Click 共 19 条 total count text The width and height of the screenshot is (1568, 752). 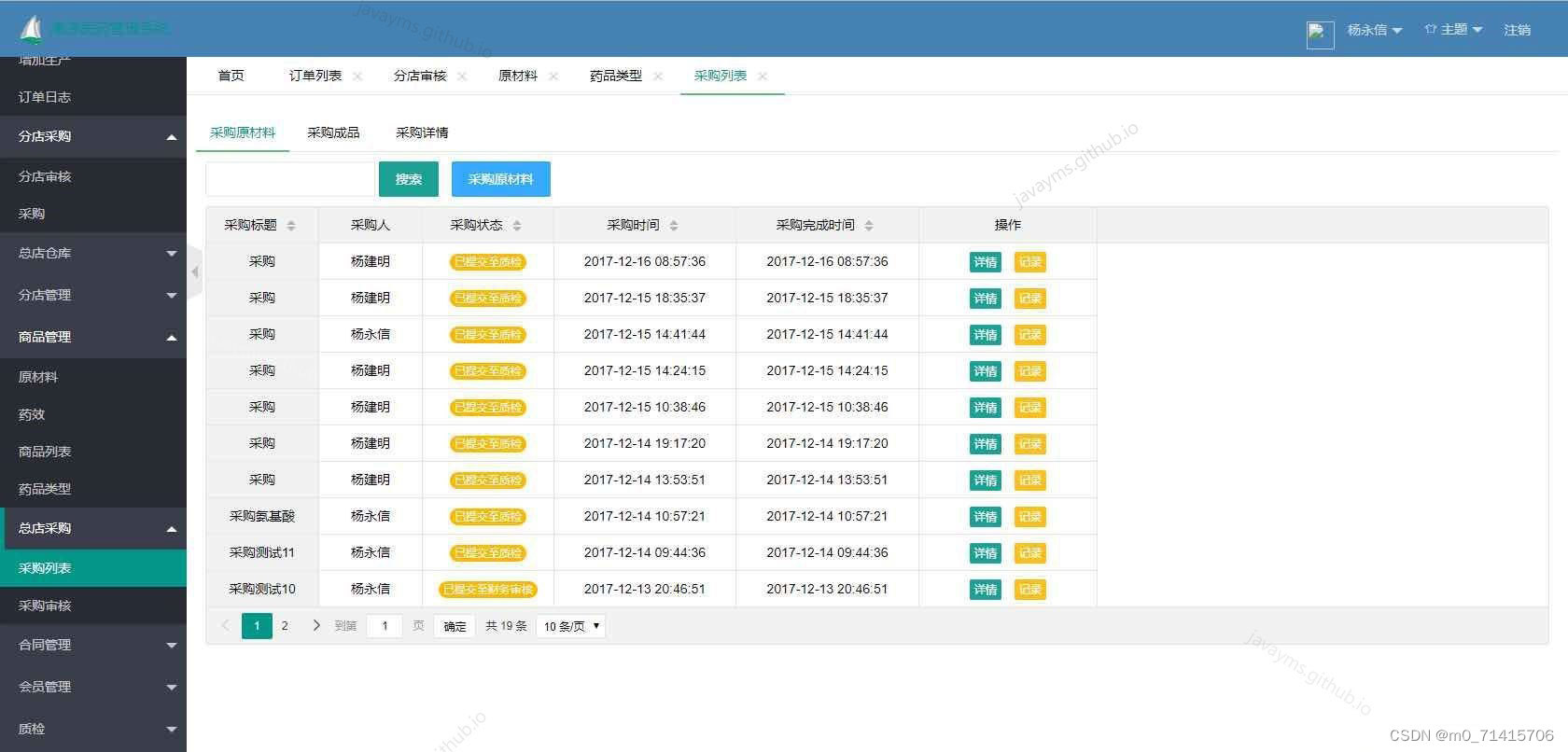506,626
